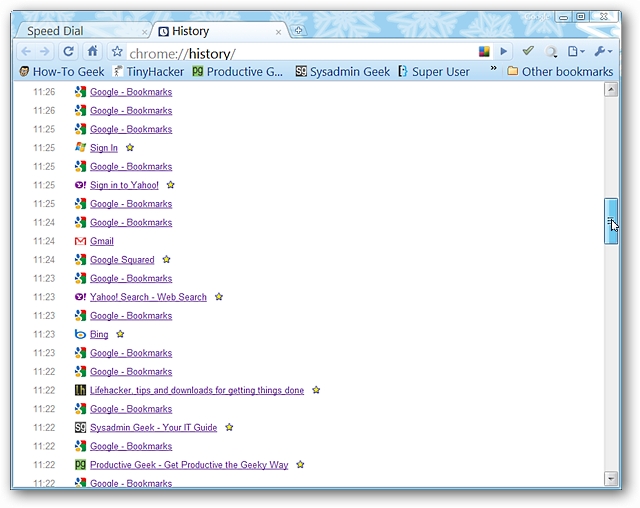
Task: Open Super User bookmark
Action: (x=434, y=72)
